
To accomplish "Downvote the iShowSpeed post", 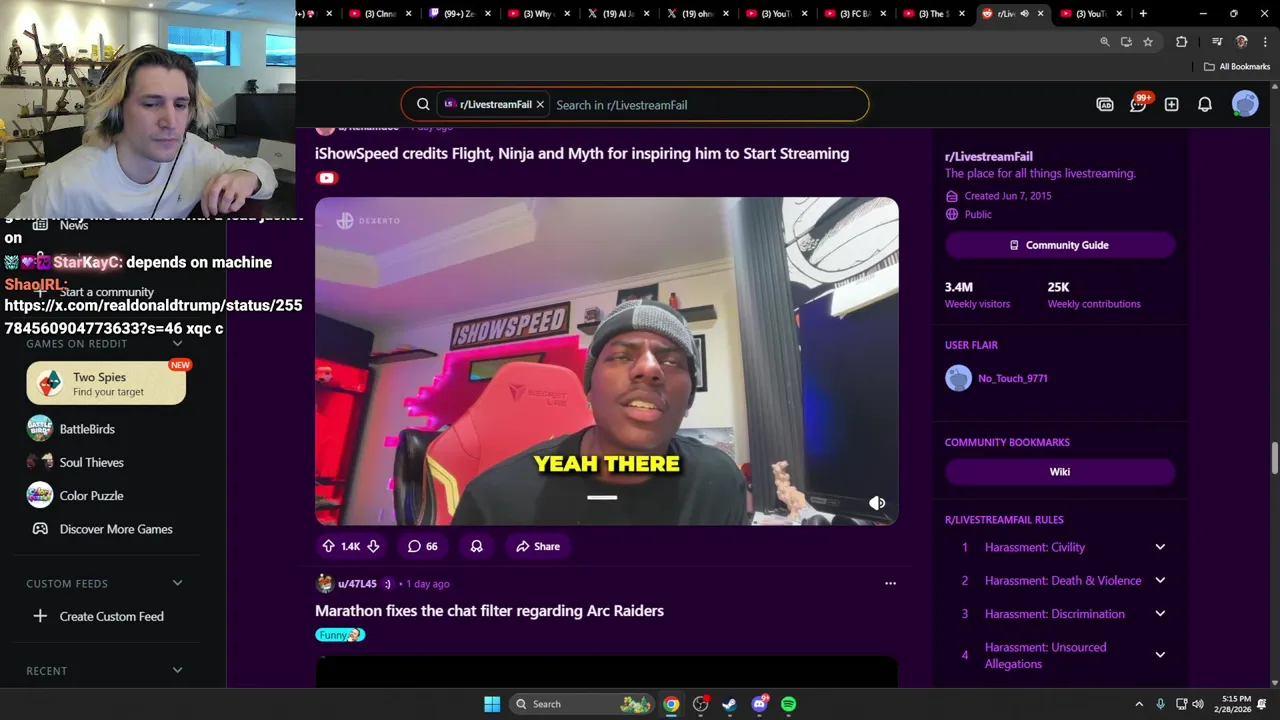I will coord(373,546).
